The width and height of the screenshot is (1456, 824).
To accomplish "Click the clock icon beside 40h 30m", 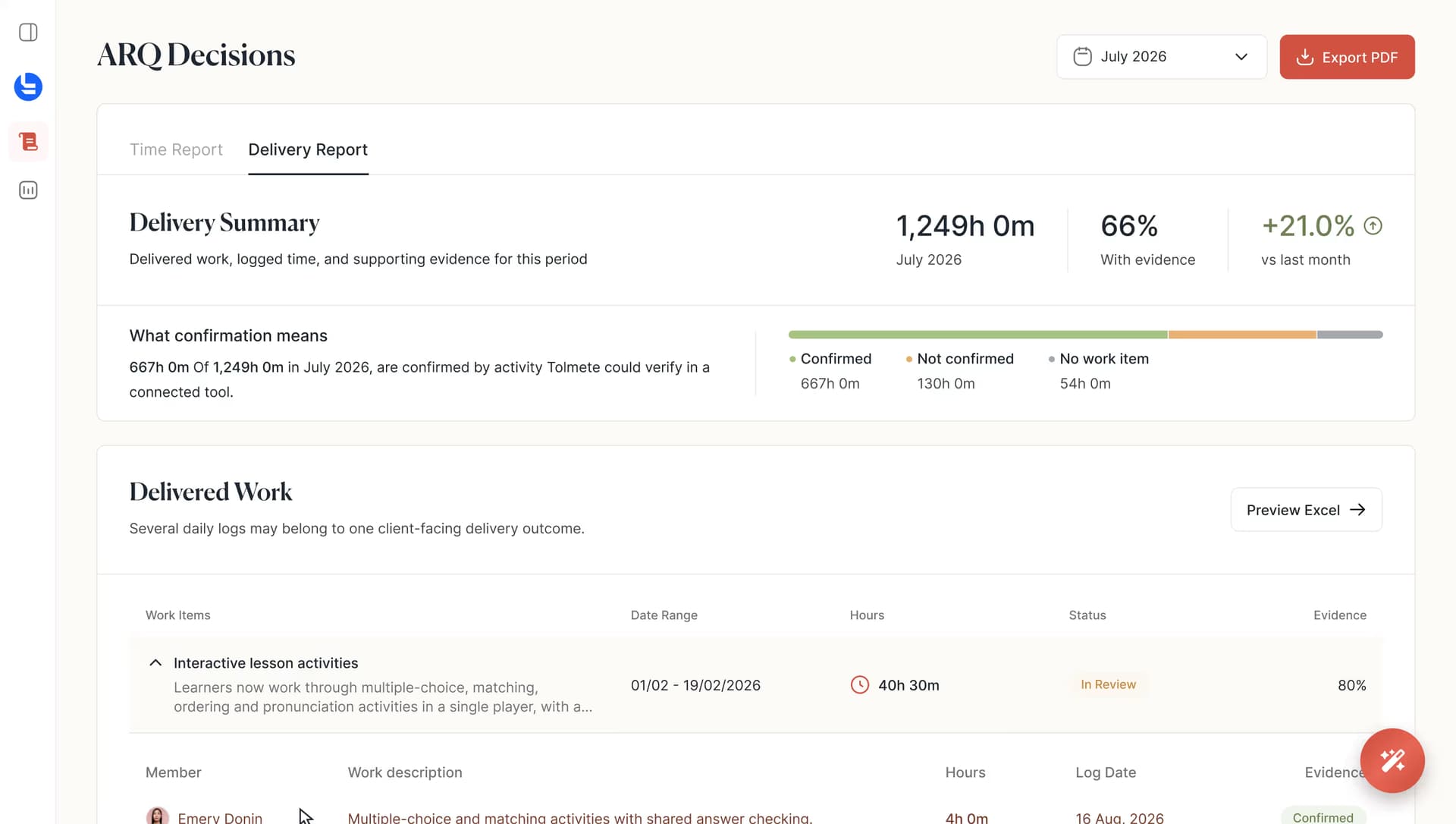I will pyautogui.click(x=859, y=685).
